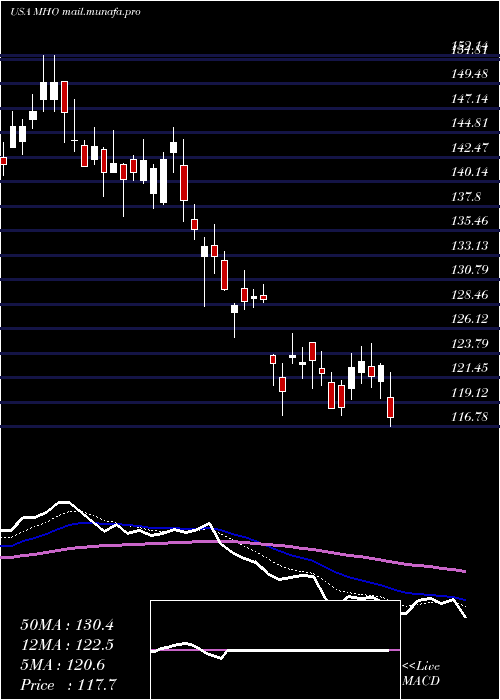Click the 130.79 price axis label

pos(469,270)
